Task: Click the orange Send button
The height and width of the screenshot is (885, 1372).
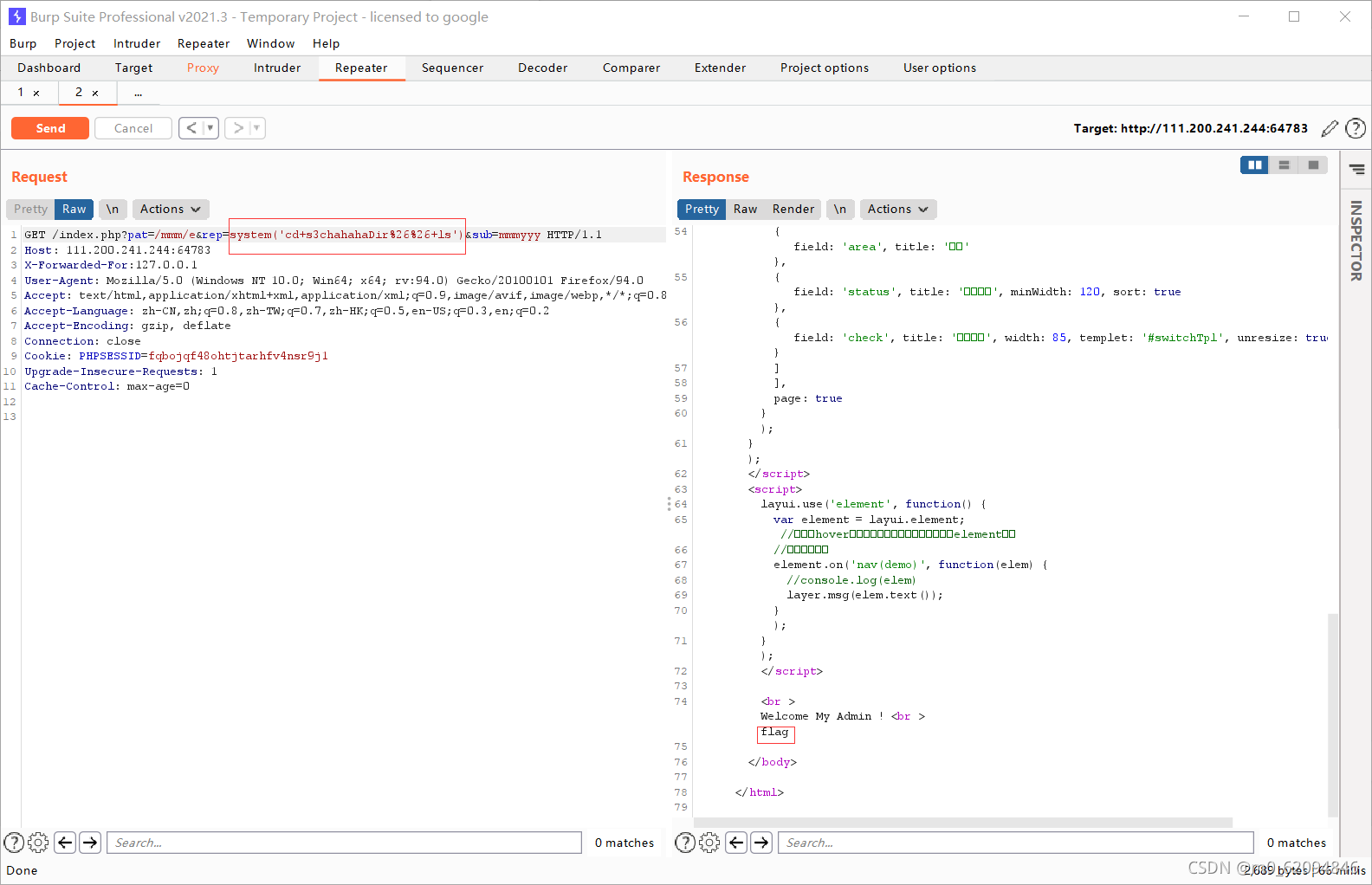Action: (x=50, y=128)
